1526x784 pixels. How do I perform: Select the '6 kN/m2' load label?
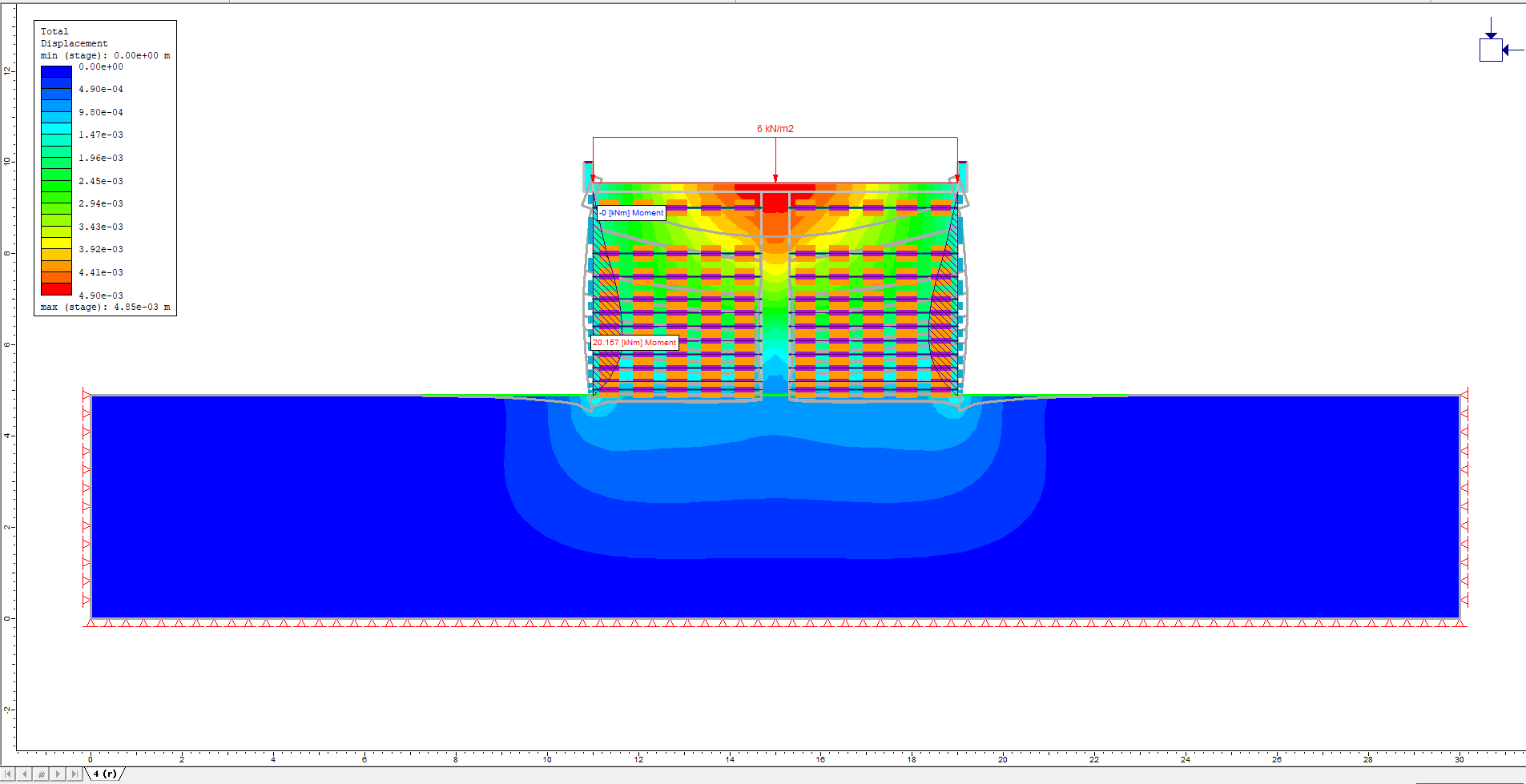775,129
